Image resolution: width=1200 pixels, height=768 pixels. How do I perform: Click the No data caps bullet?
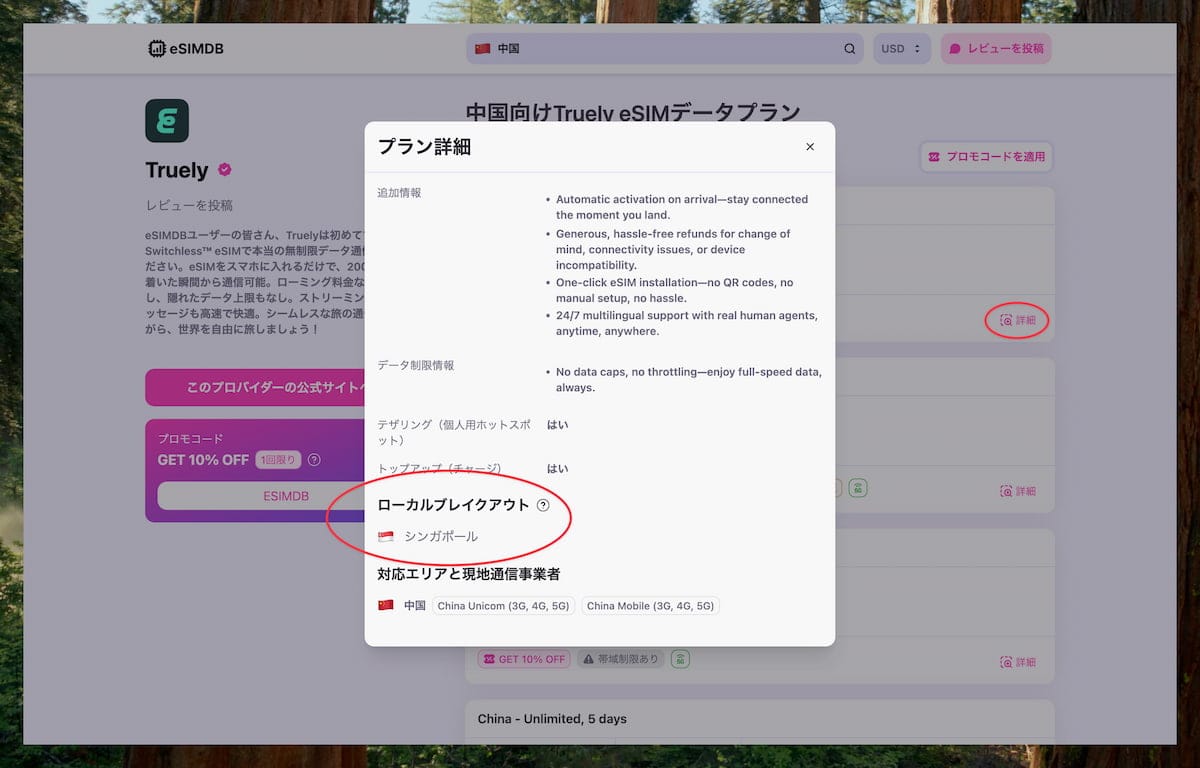[689, 379]
